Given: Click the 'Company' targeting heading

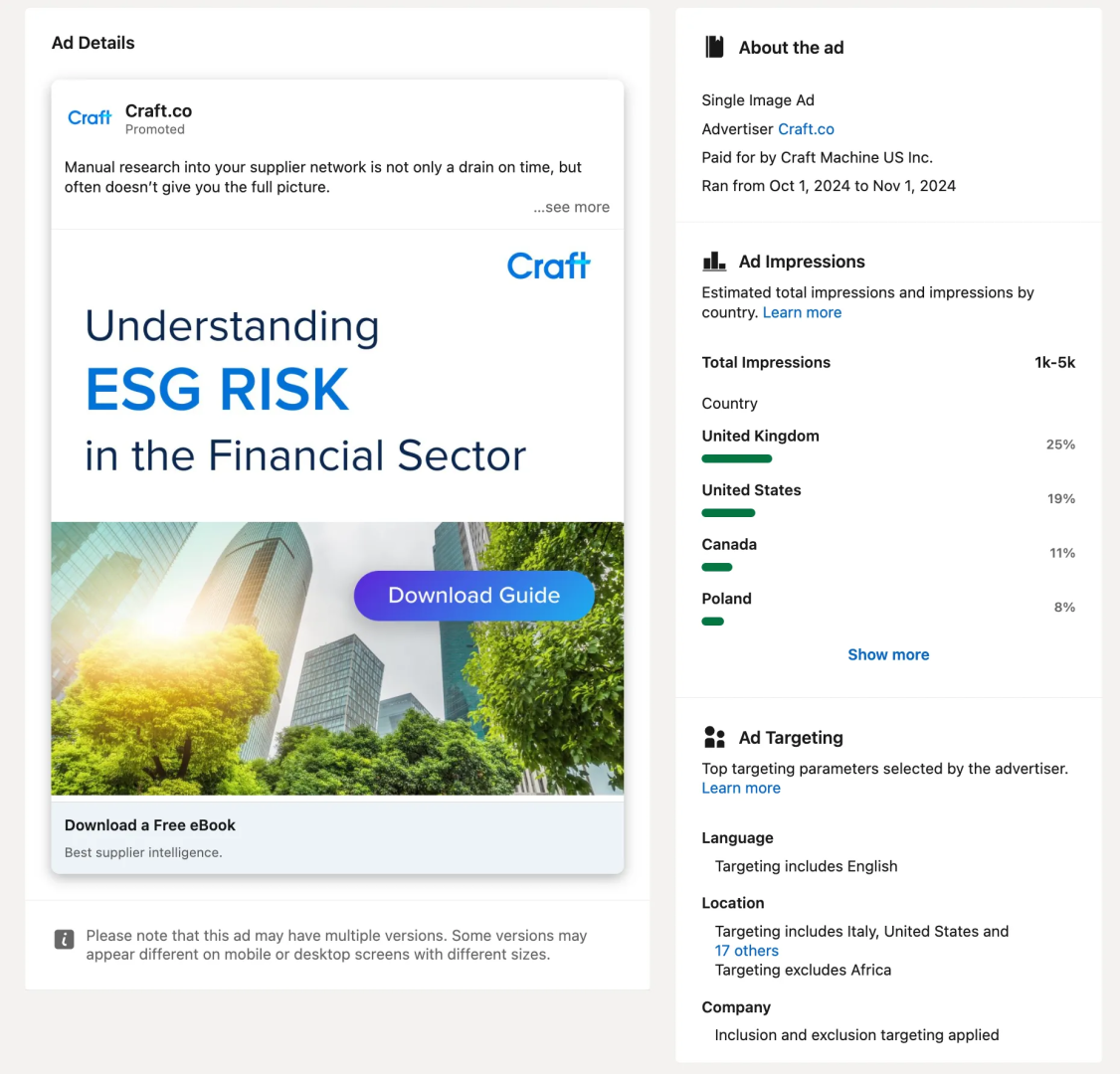Looking at the screenshot, I should (736, 1007).
